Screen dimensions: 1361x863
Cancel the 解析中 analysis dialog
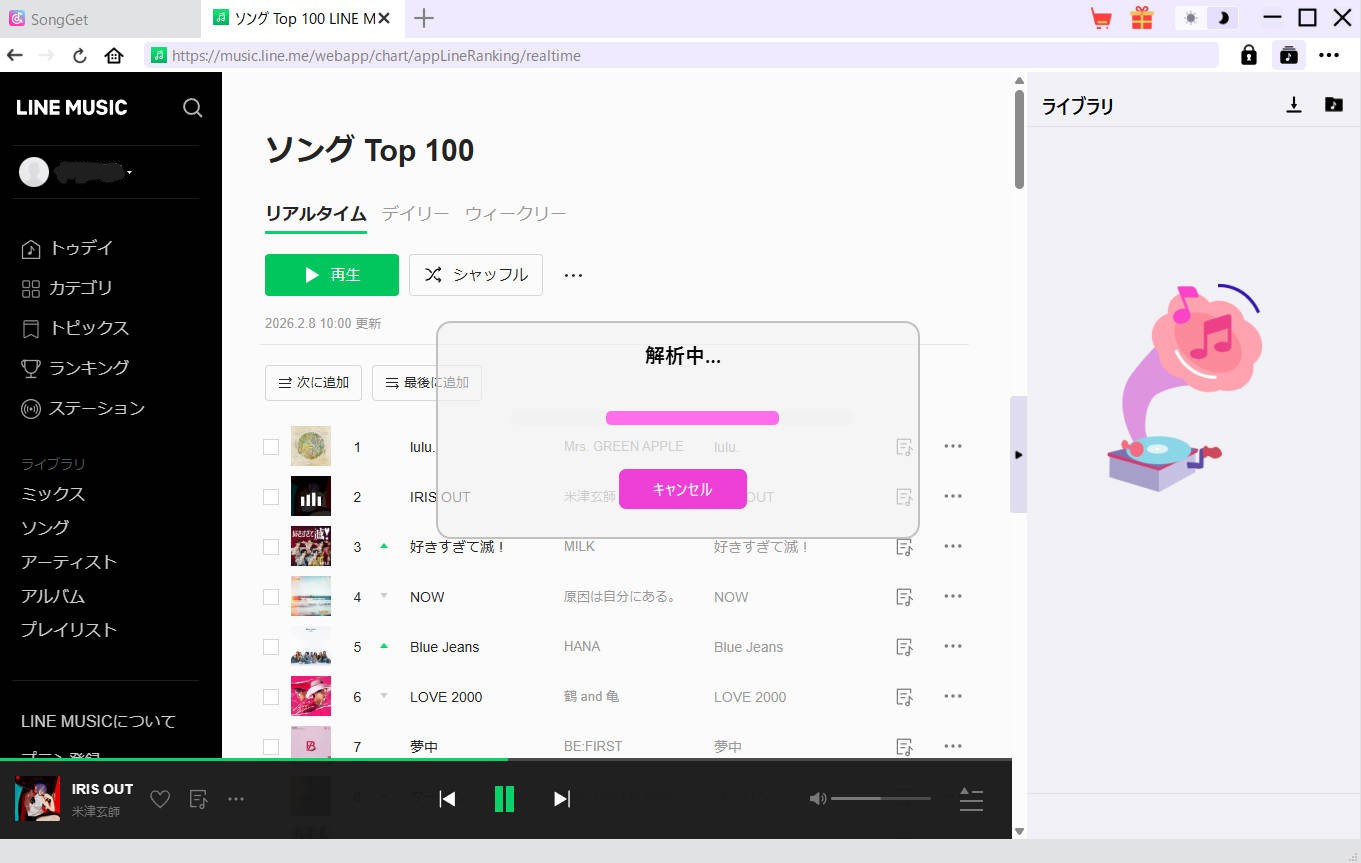682,489
